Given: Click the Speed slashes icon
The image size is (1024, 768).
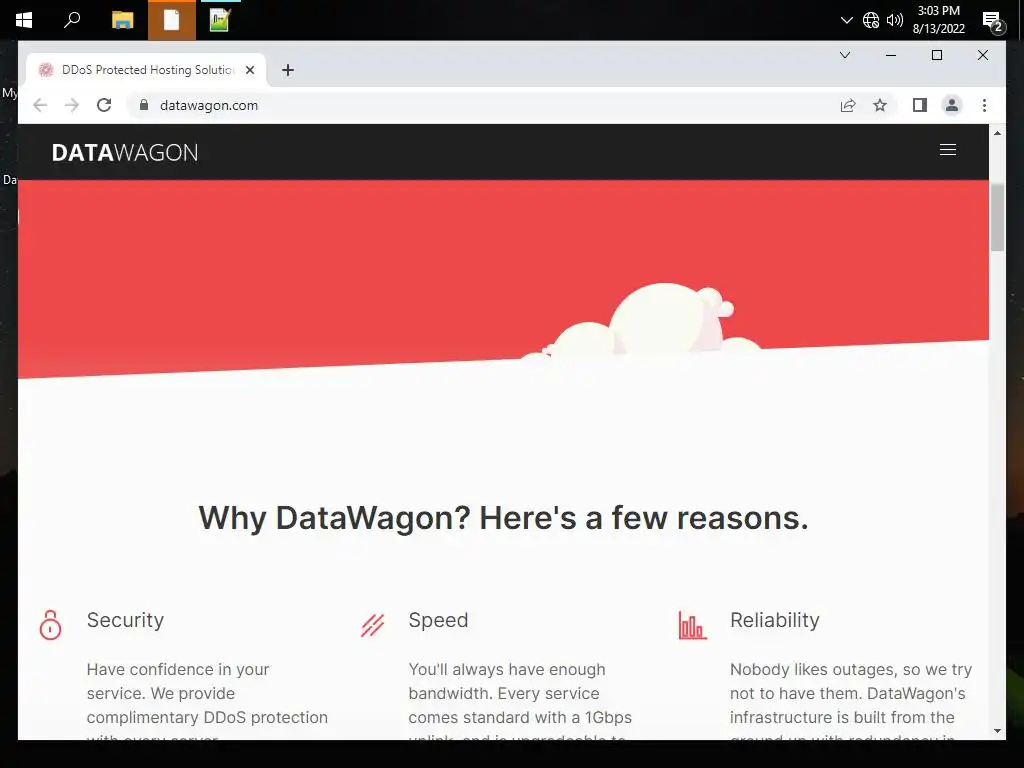Looking at the screenshot, I should 372,625.
